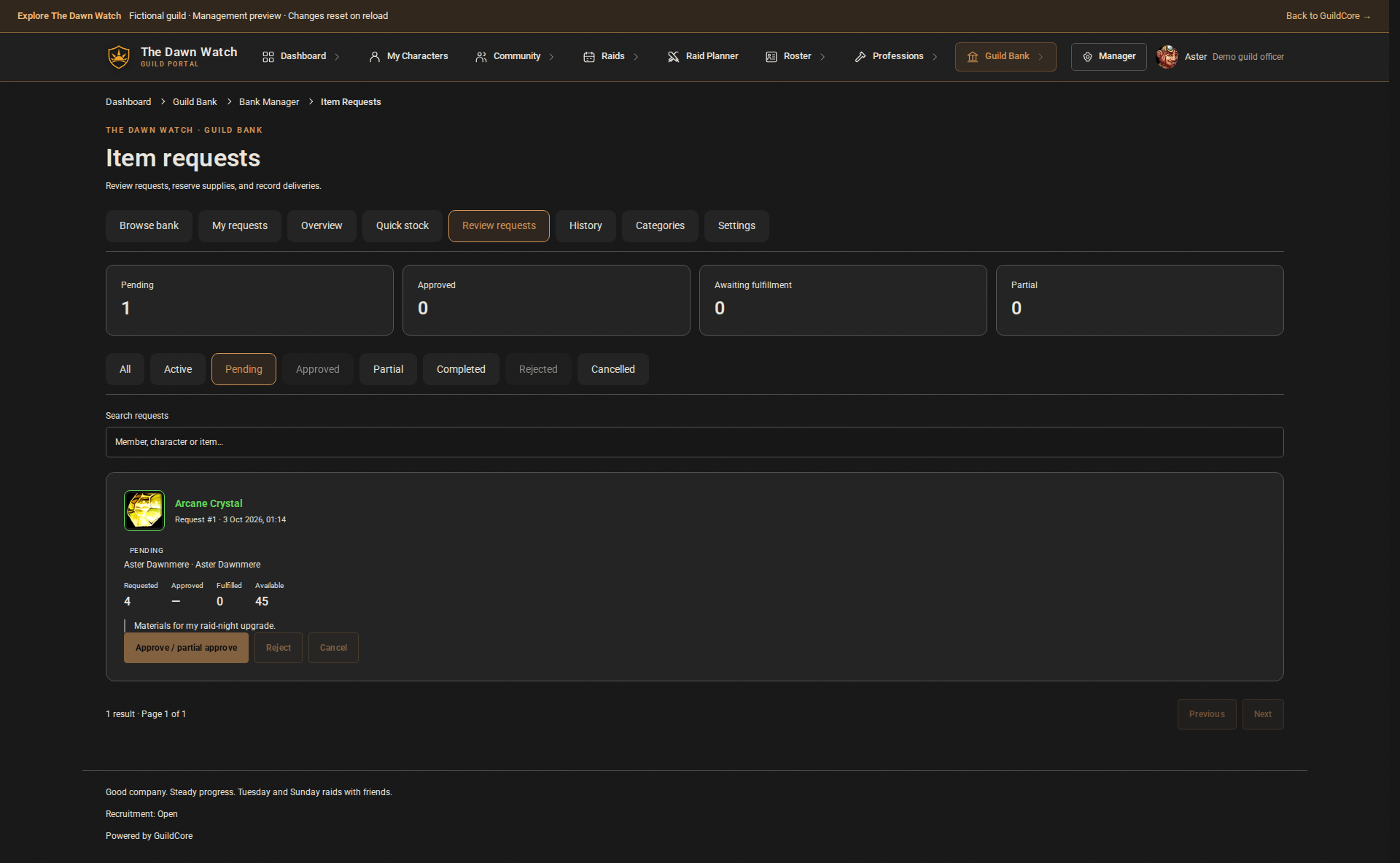Open Aster's avatar picture
This screenshot has height=863, width=1400.
pyautogui.click(x=1167, y=57)
